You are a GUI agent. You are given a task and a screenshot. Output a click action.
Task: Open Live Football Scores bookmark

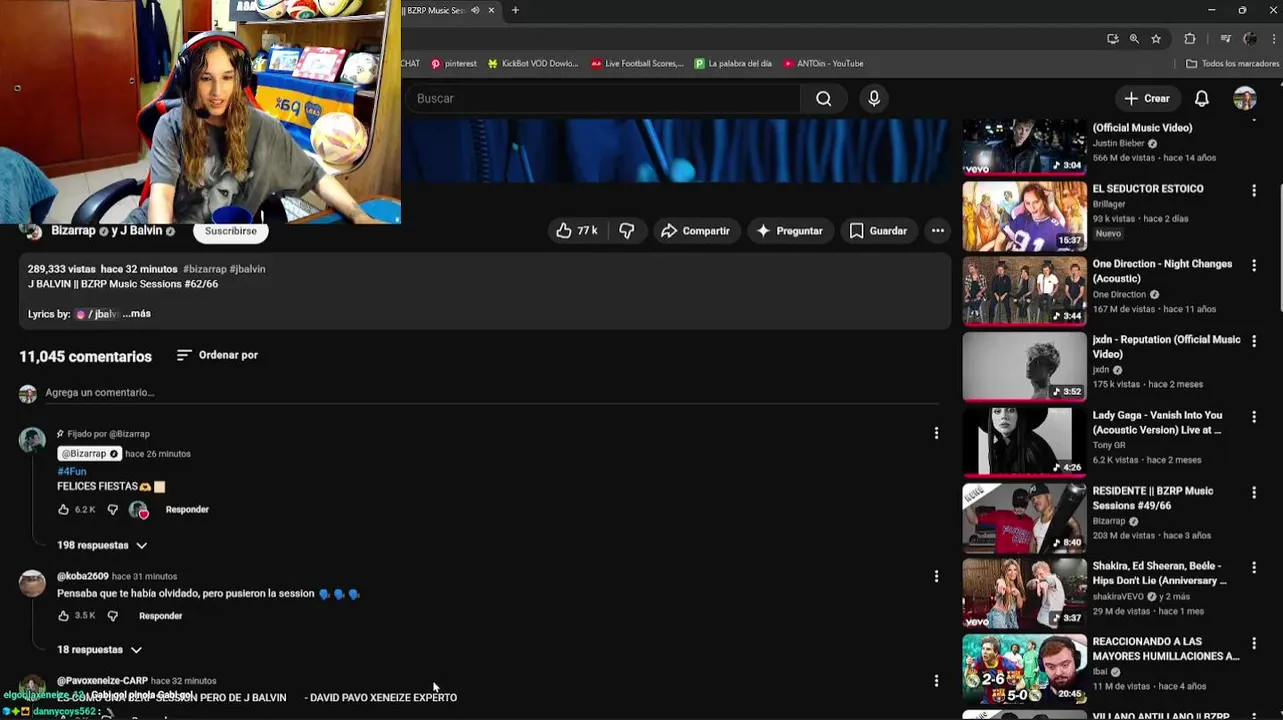click(637, 63)
